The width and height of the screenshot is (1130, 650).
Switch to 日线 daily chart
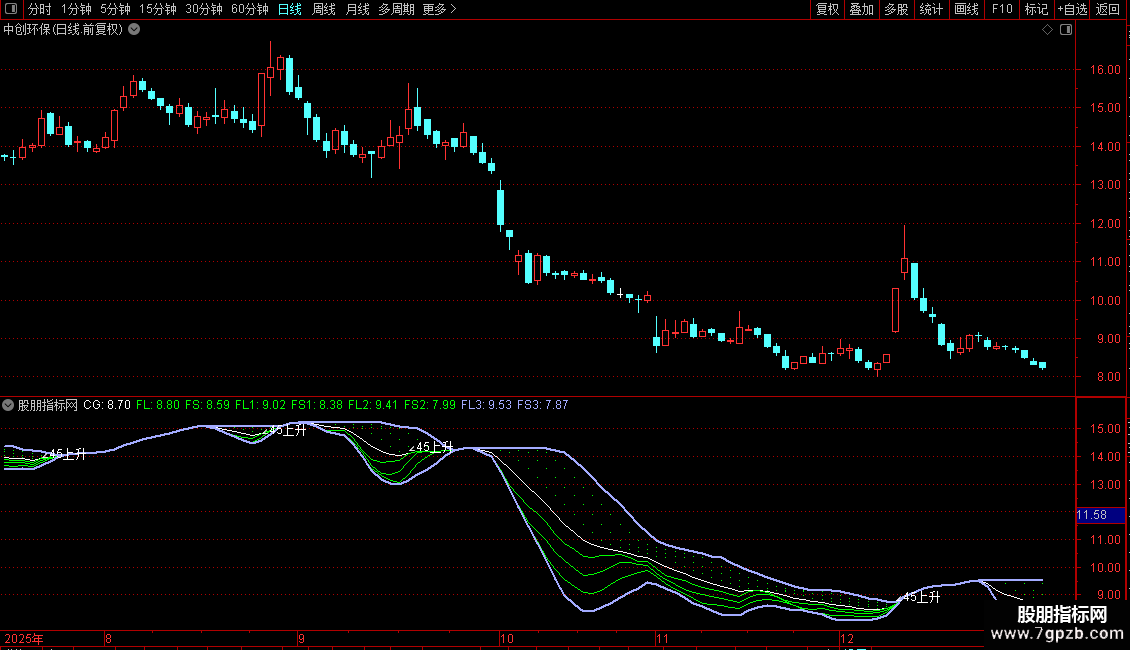[290, 9]
